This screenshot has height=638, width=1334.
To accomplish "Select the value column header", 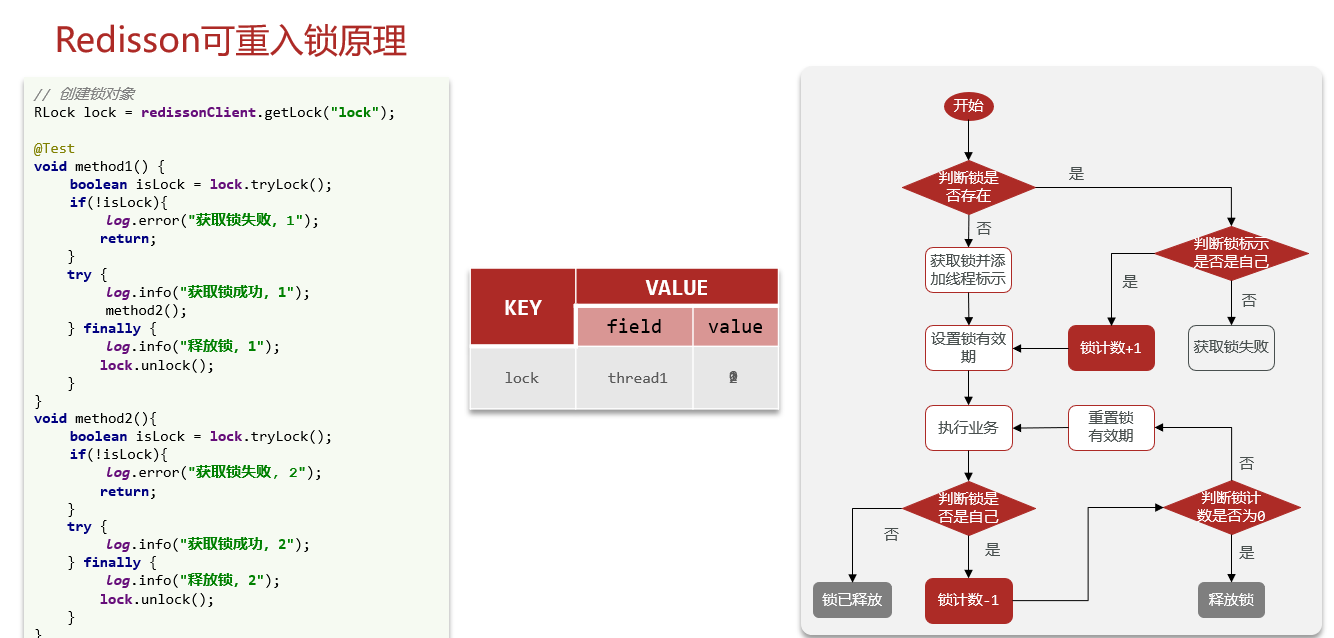I will (735, 327).
